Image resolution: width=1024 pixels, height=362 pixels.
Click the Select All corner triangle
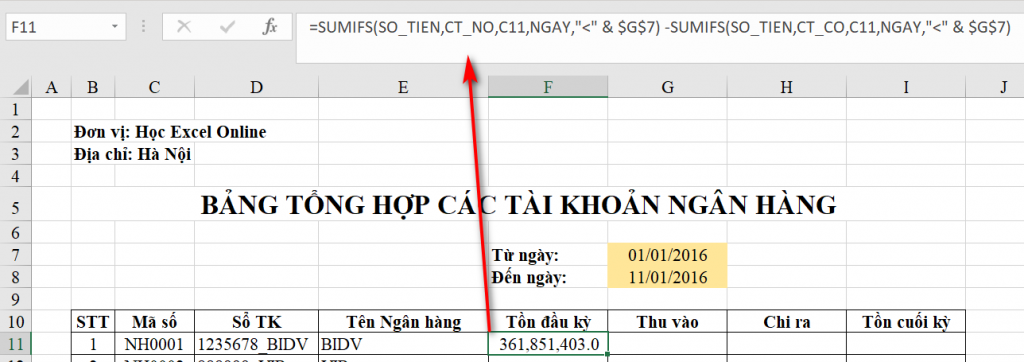pos(21,87)
